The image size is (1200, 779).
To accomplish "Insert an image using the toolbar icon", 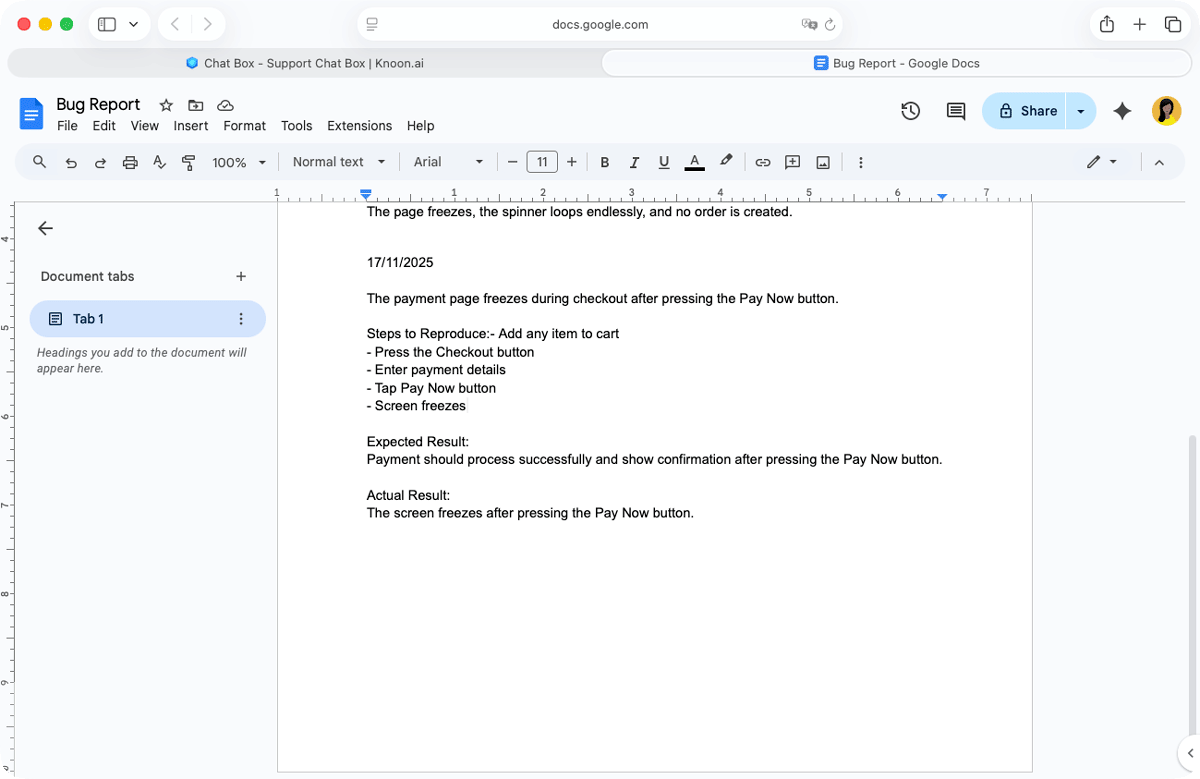I will point(822,161).
